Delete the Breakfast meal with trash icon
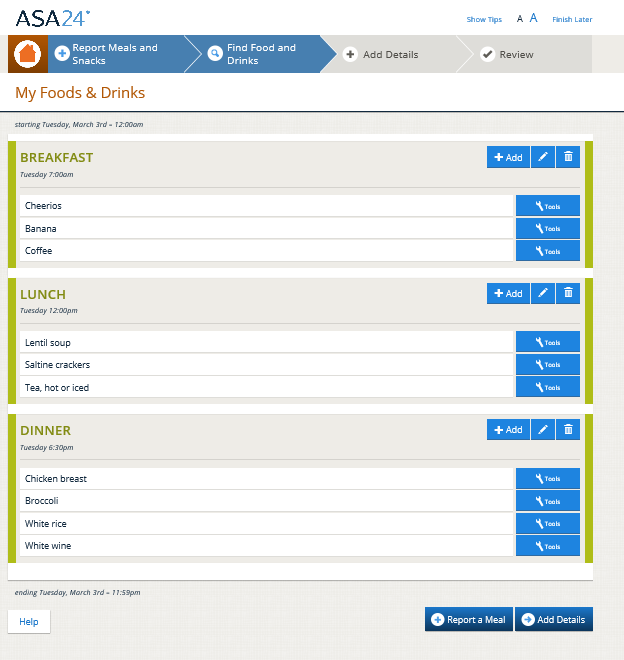 point(568,157)
